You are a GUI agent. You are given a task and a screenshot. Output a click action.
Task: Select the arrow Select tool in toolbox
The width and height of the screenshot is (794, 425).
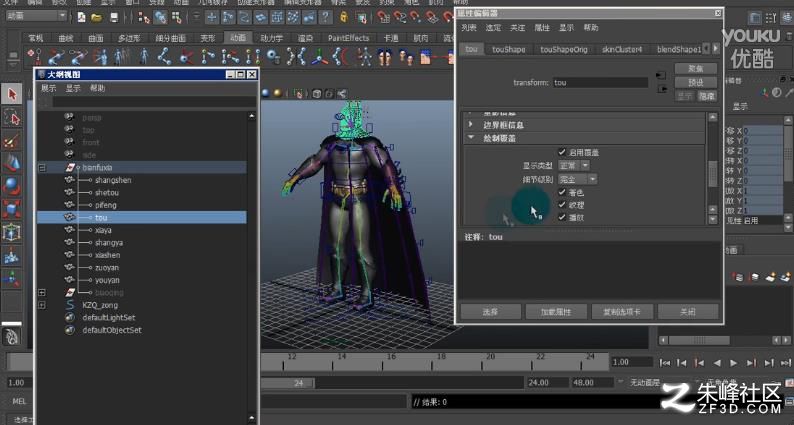tap(12, 94)
